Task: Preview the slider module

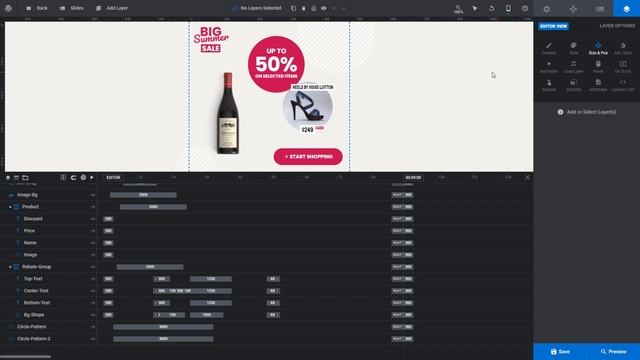Action: point(613,351)
